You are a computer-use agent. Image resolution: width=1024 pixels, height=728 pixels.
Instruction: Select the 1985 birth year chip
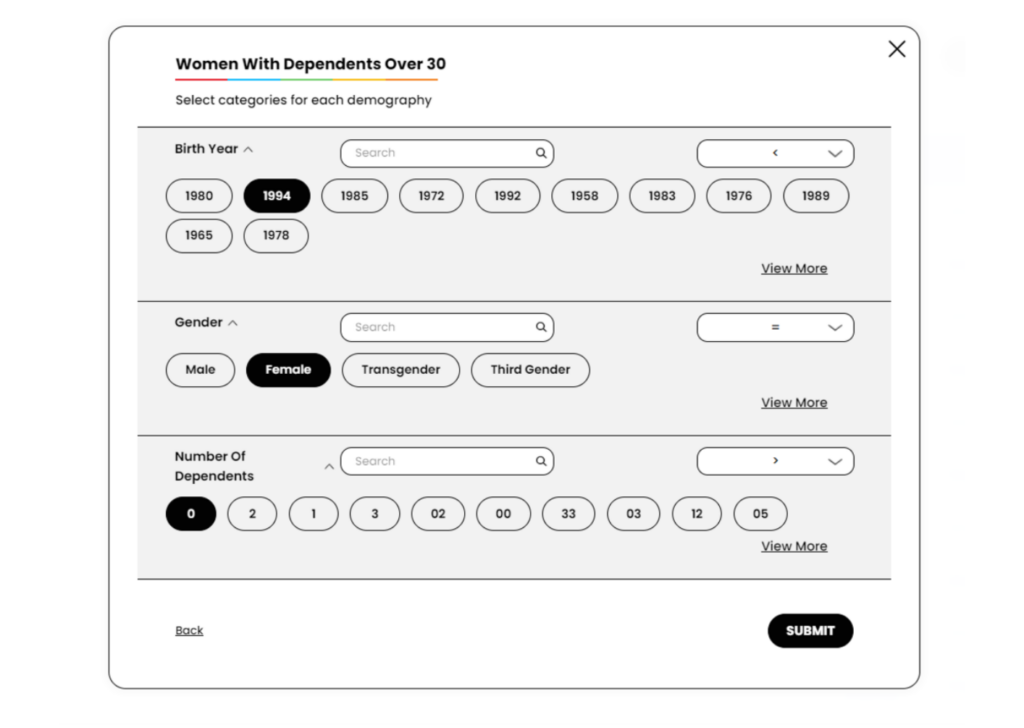(354, 196)
